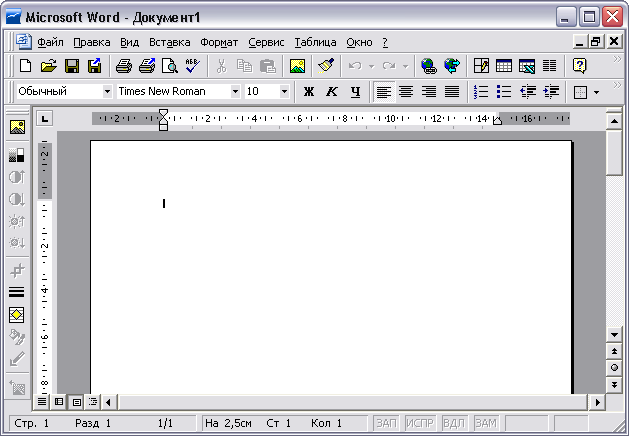Open the Файл menu
629x436 pixels.
coord(50,42)
